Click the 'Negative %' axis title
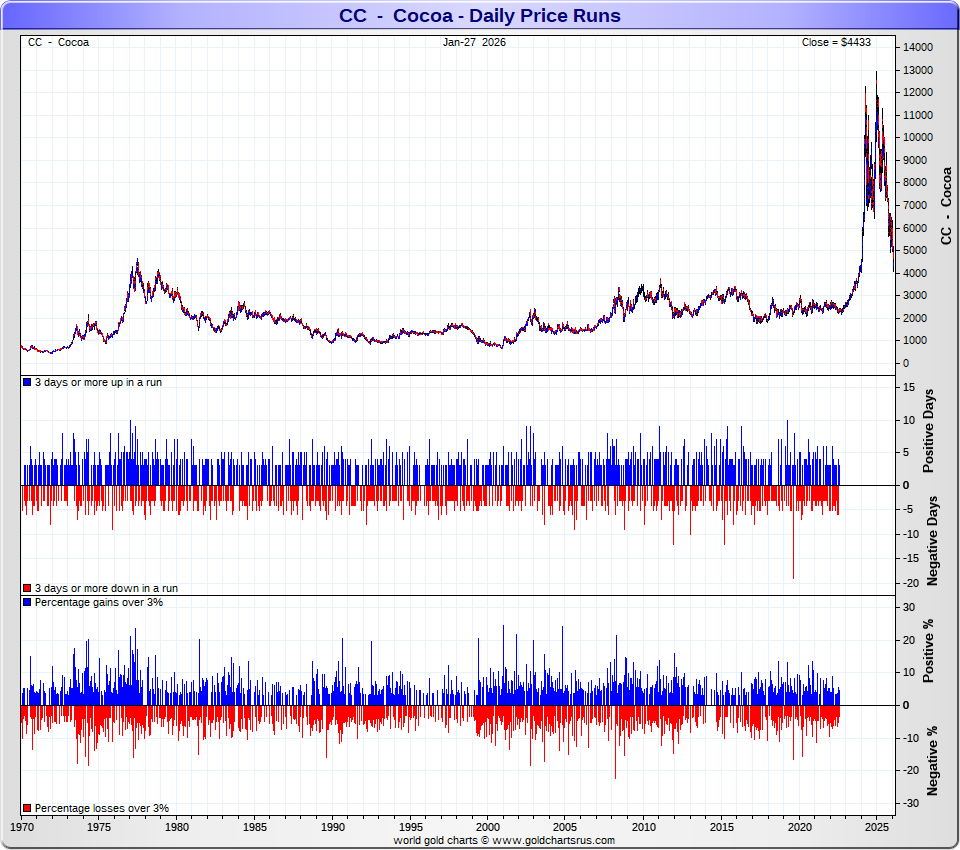The height and width of the screenshot is (850, 960). [932, 761]
